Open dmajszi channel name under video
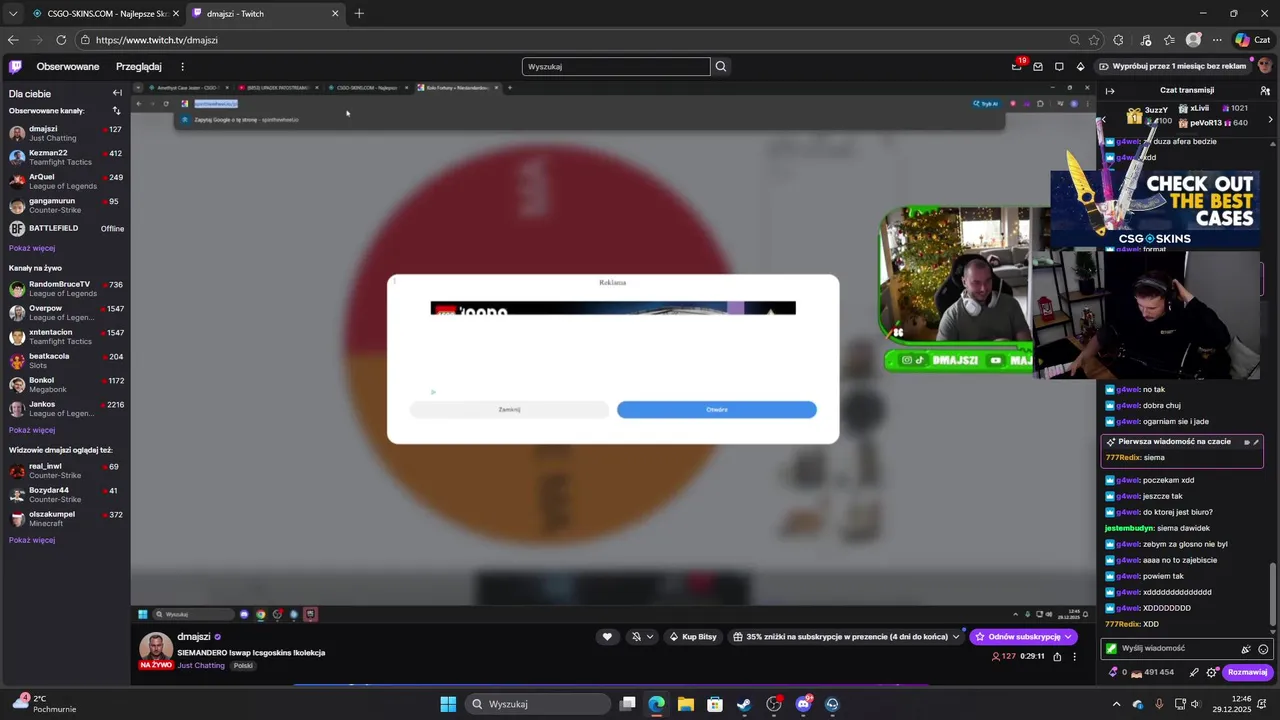This screenshot has width=1280, height=720. point(194,637)
